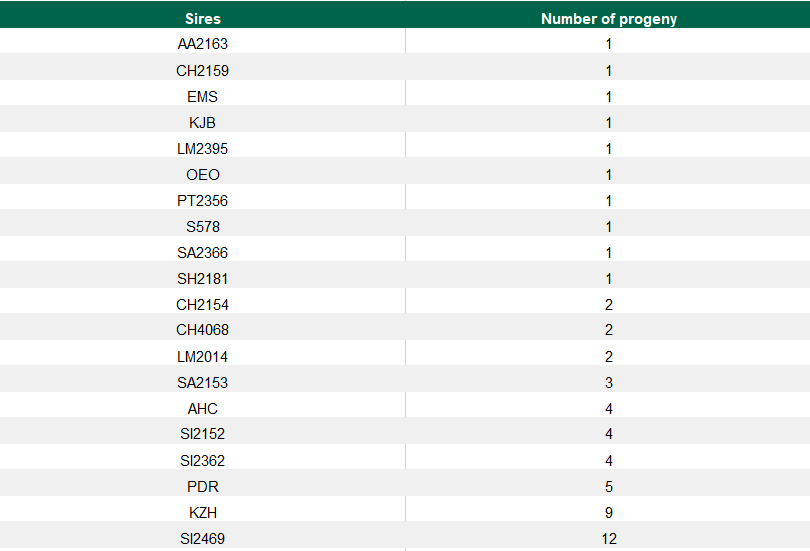Select the KJB sire row name
The image size is (810, 551).
click(x=203, y=123)
